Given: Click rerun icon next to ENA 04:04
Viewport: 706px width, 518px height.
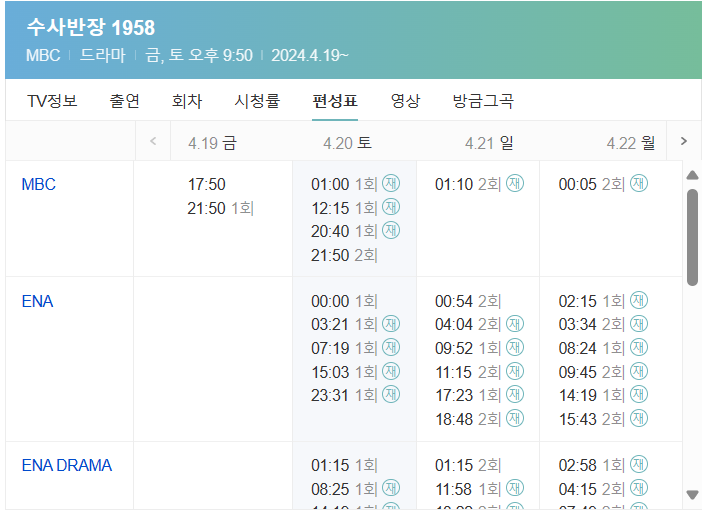Looking at the screenshot, I should pos(515,324).
